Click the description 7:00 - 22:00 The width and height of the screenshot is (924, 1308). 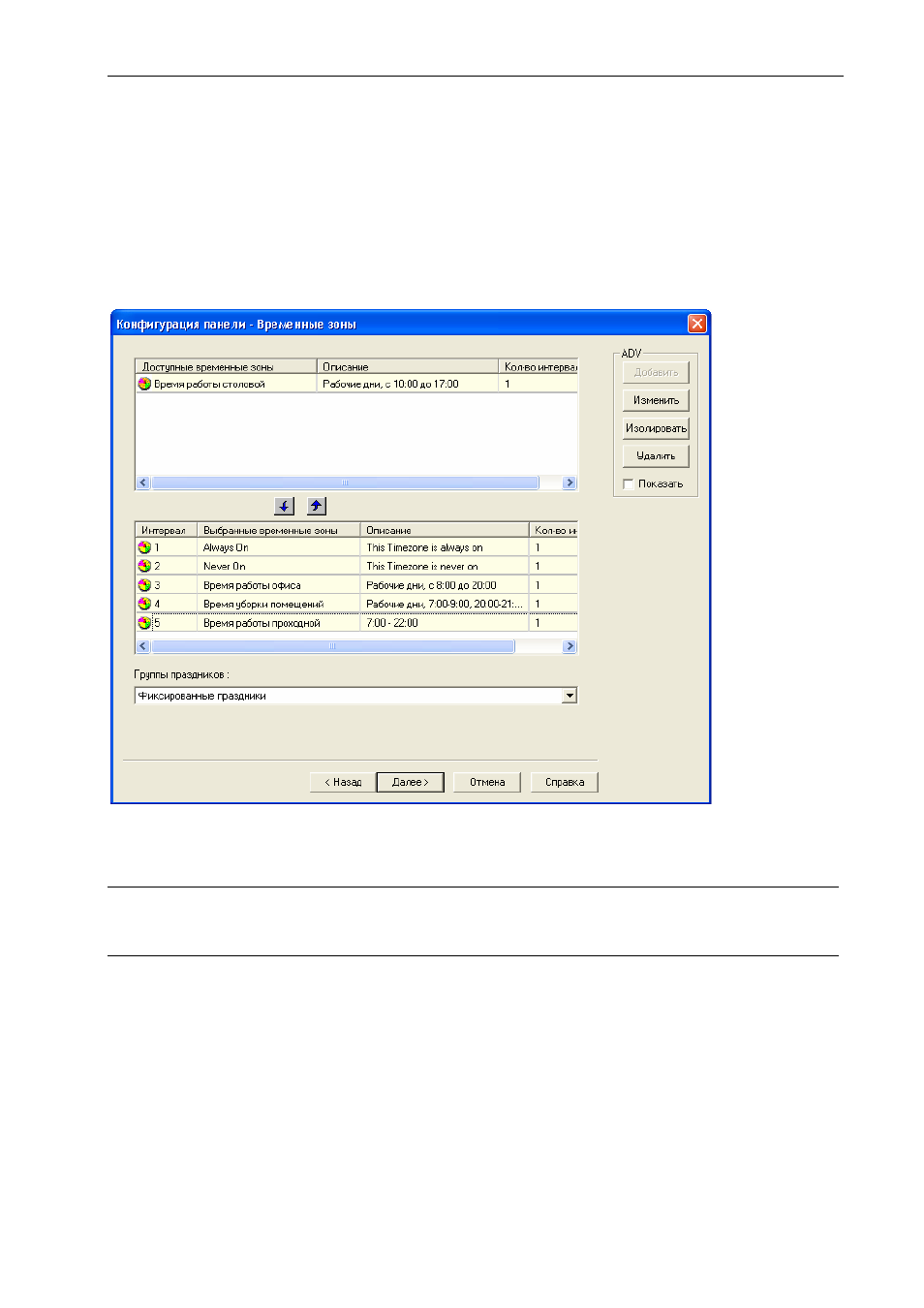pyautogui.click(x=392, y=623)
